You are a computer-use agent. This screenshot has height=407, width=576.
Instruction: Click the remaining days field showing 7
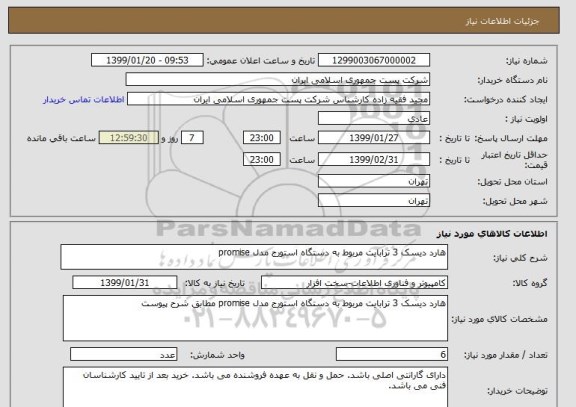point(192,138)
